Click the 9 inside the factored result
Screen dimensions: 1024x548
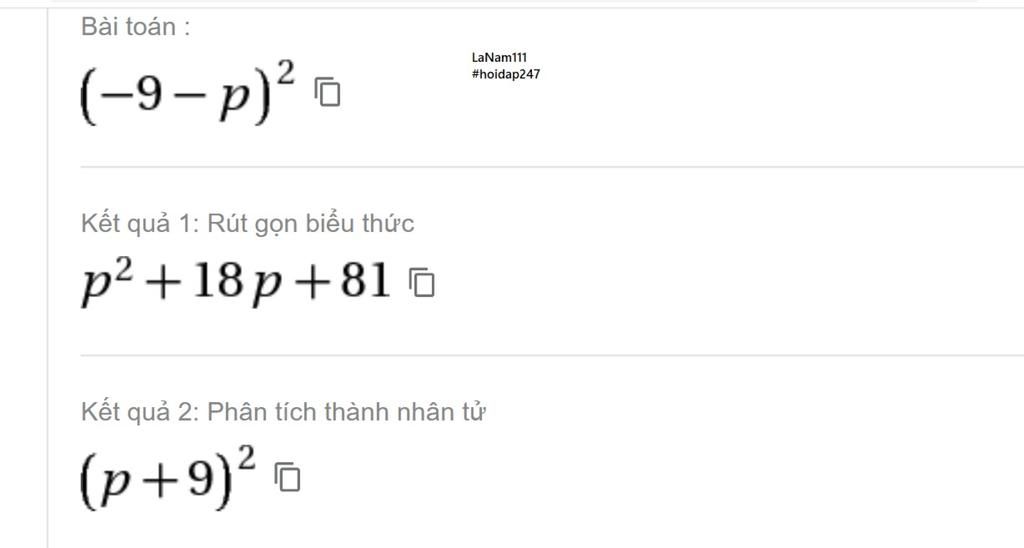coord(201,479)
